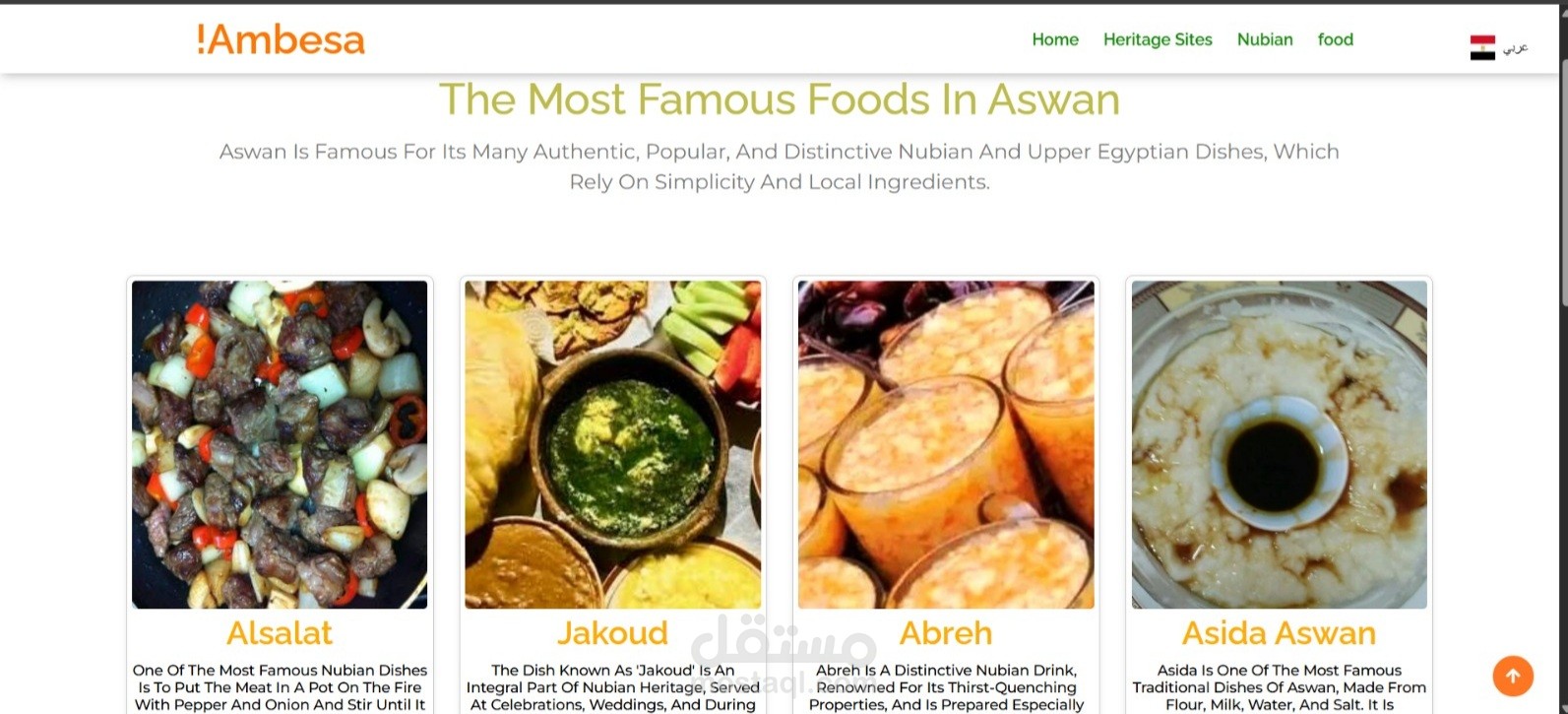The width and height of the screenshot is (1568, 714).
Task: Click the Asida Aswan description paragraph
Action: [x=1279, y=687]
